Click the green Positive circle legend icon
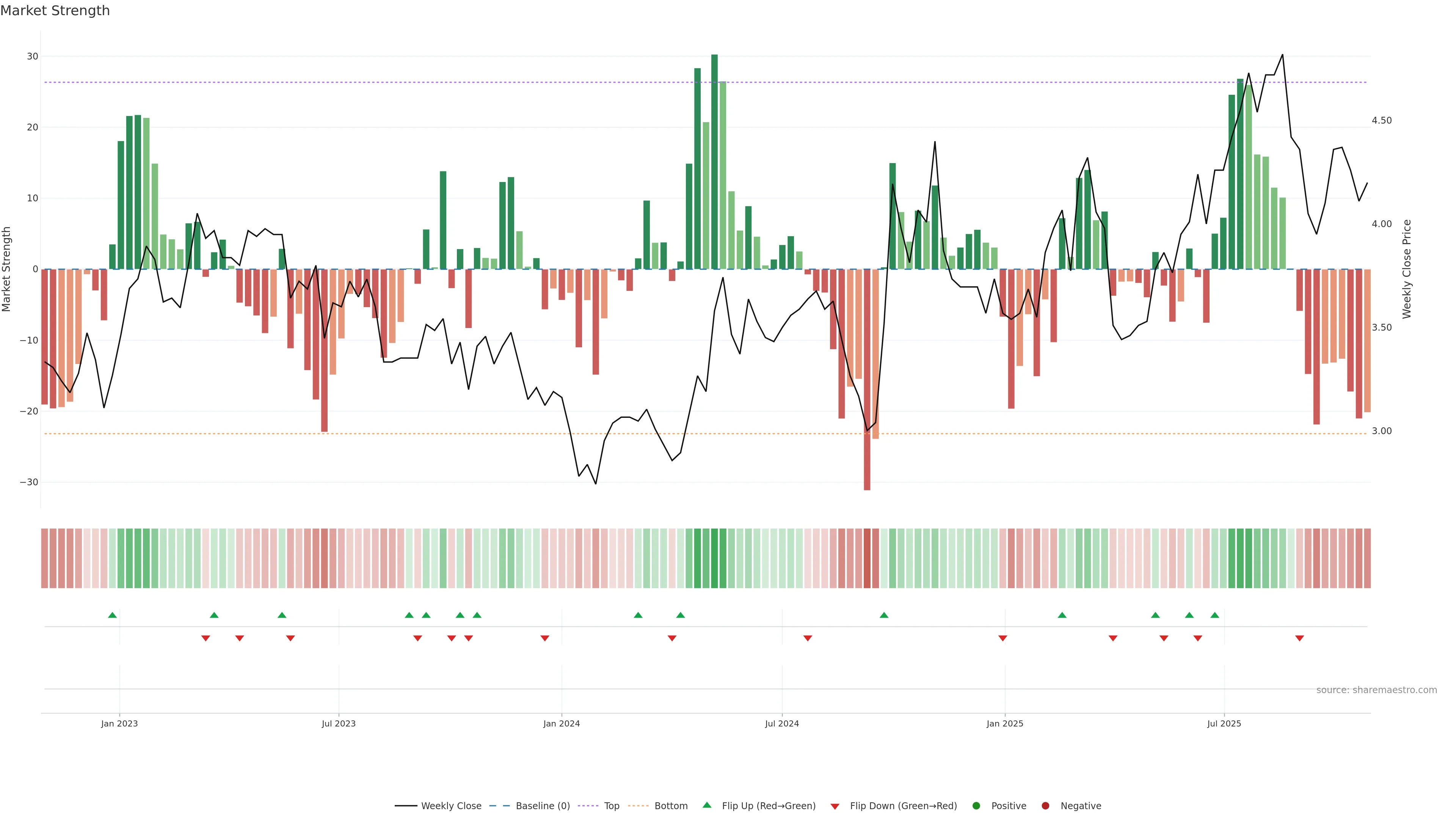Screen dimensions: 1456x819 976,806
